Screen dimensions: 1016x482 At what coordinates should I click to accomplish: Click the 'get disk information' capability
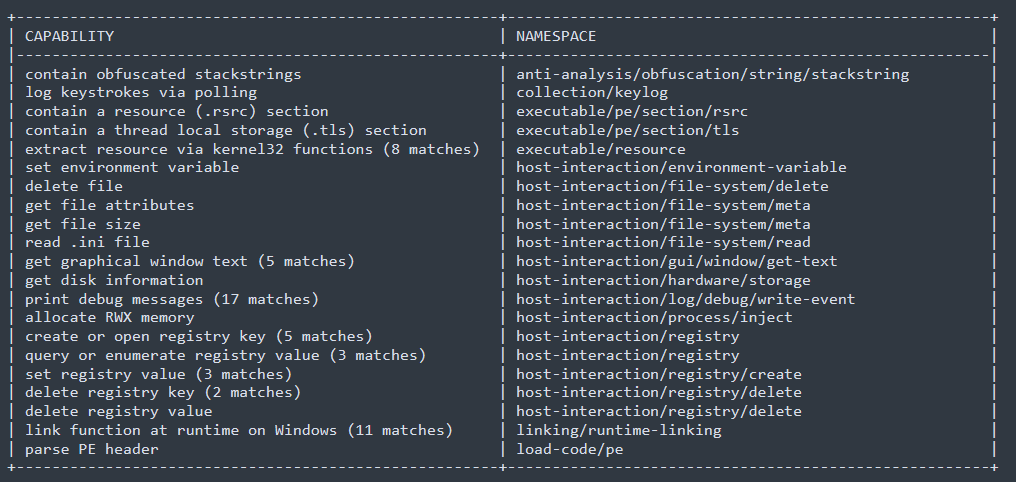pyautogui.click(x=114, y=280)
